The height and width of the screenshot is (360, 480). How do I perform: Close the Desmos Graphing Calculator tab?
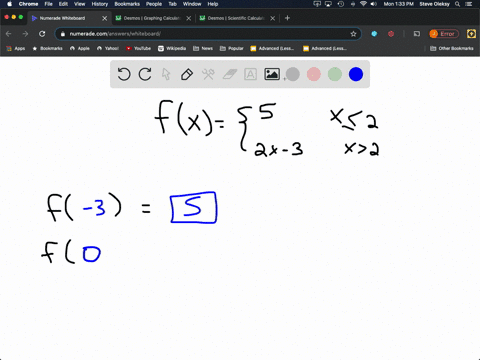coord(189,18)
